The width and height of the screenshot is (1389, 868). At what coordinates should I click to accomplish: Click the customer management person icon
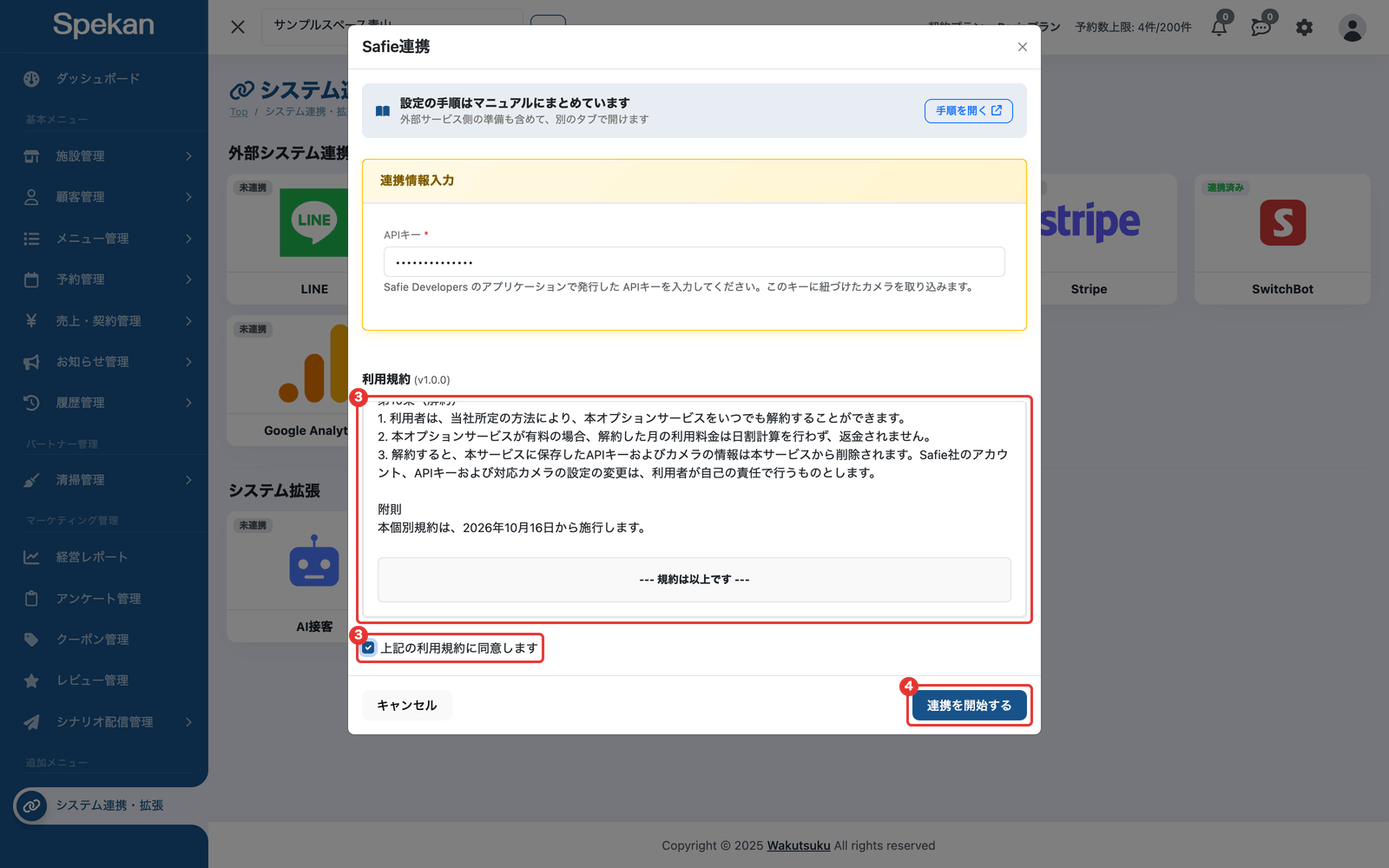point(31,197)
